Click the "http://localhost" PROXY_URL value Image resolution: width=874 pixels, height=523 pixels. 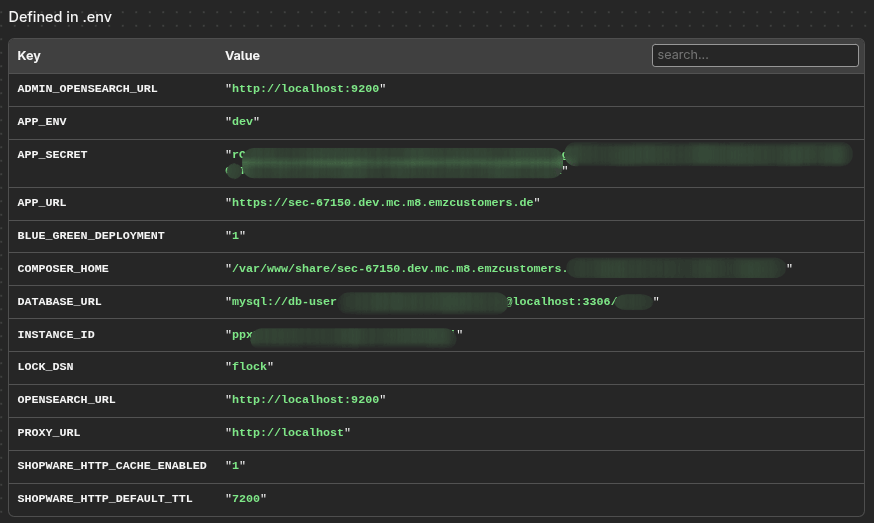(288, 432)
